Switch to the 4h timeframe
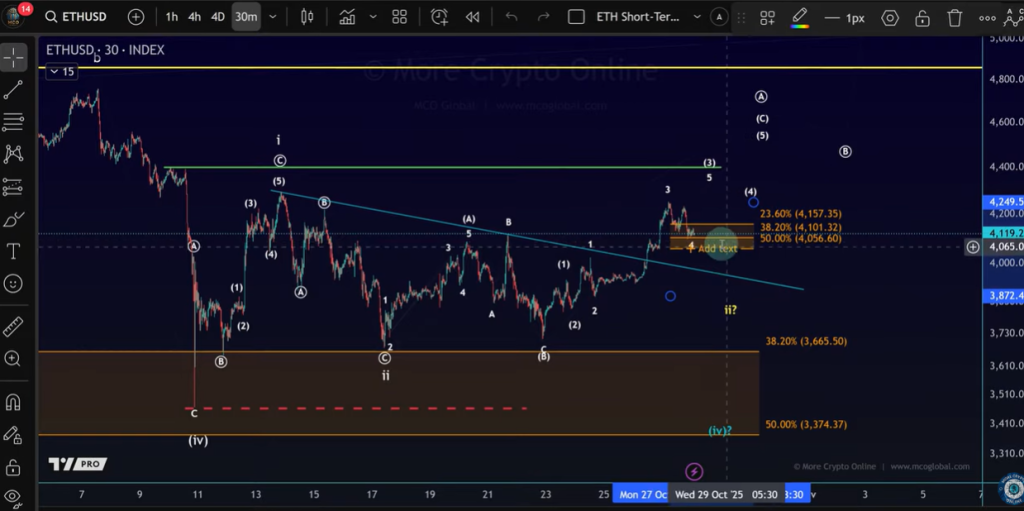 pyautogui.click(x=194, y=17)
